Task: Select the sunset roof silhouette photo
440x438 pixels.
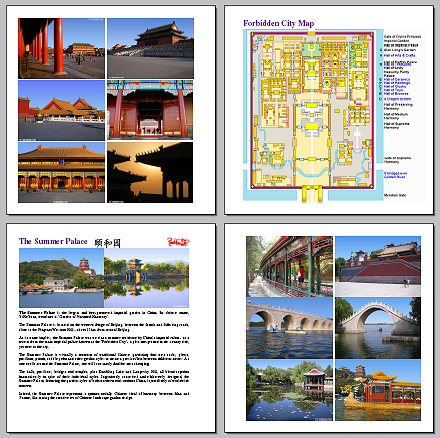Action: click(150, 172)
